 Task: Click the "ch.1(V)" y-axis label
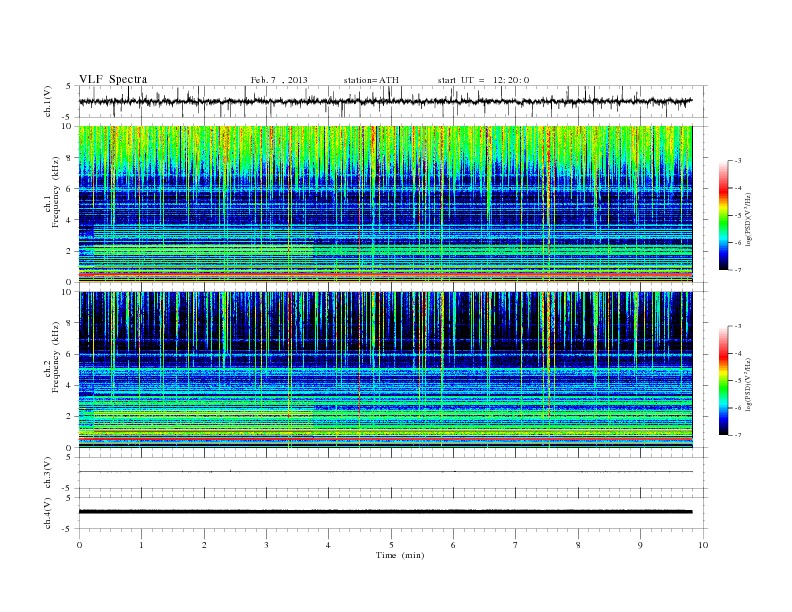[47, 101]
